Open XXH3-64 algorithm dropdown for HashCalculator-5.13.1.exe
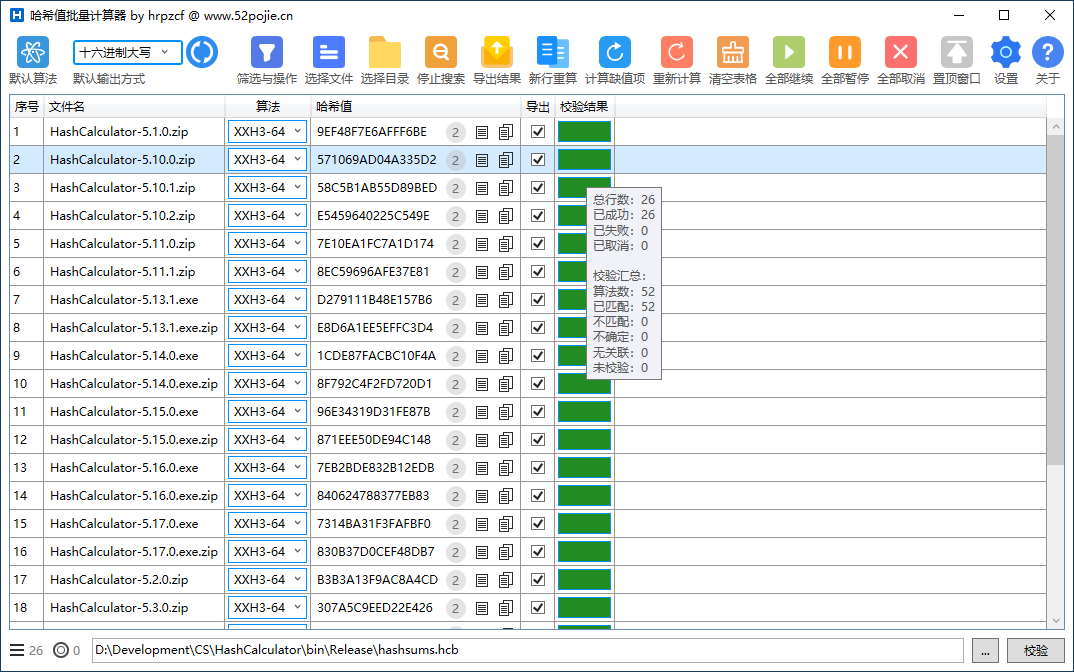 tap(267, 299)
